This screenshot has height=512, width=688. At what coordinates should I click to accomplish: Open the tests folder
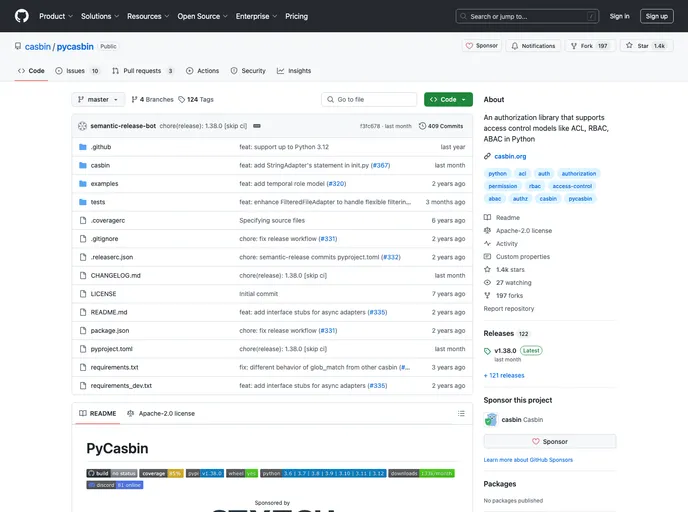pyautogui.click(x=98, y=202)
